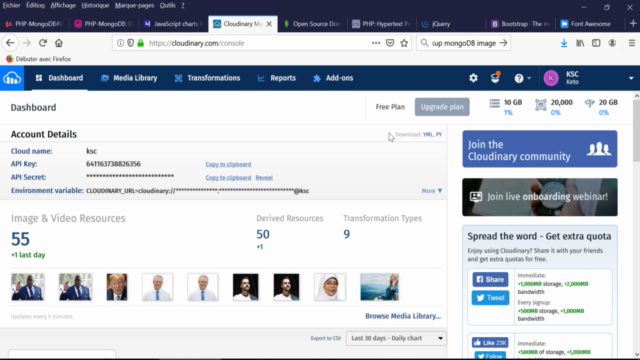640x360 pixels.
Task: Open Firefox library icon
Action: 580,43
